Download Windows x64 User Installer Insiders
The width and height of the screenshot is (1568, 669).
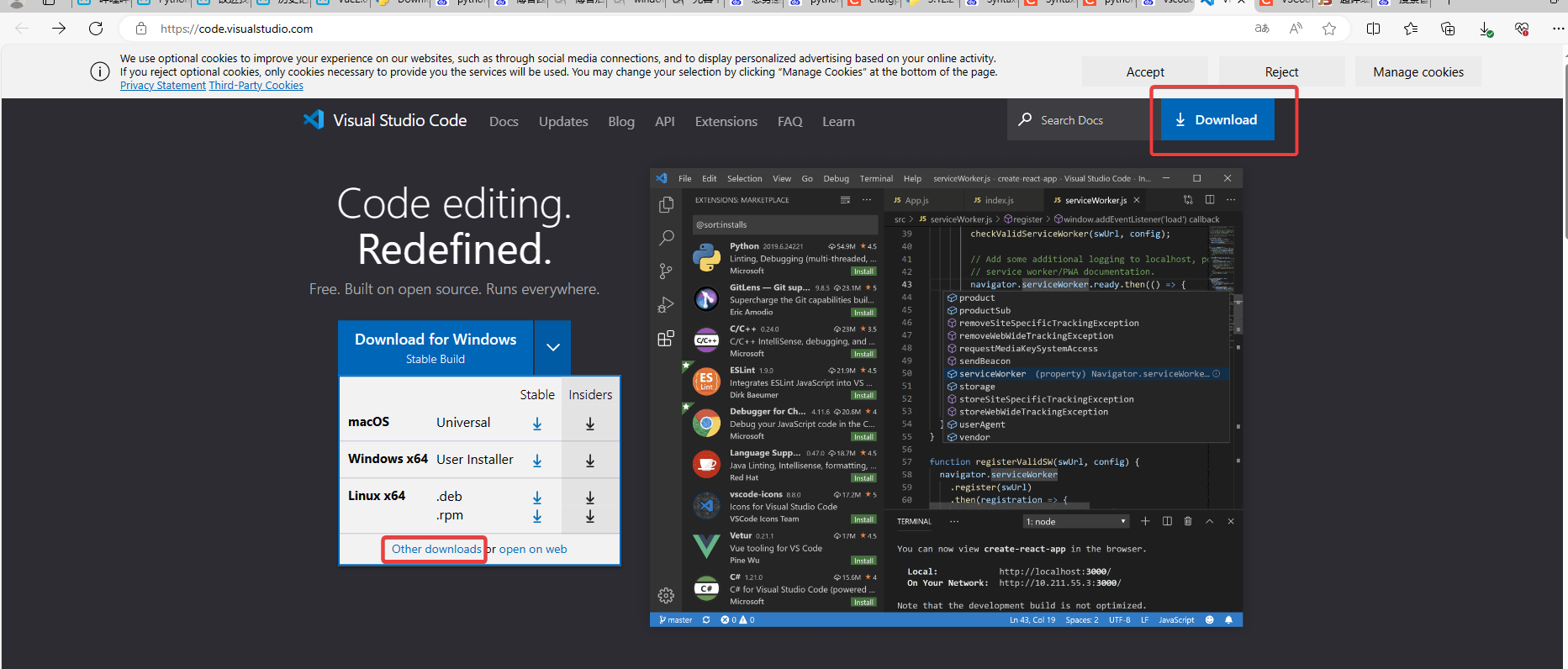(590, 461)
